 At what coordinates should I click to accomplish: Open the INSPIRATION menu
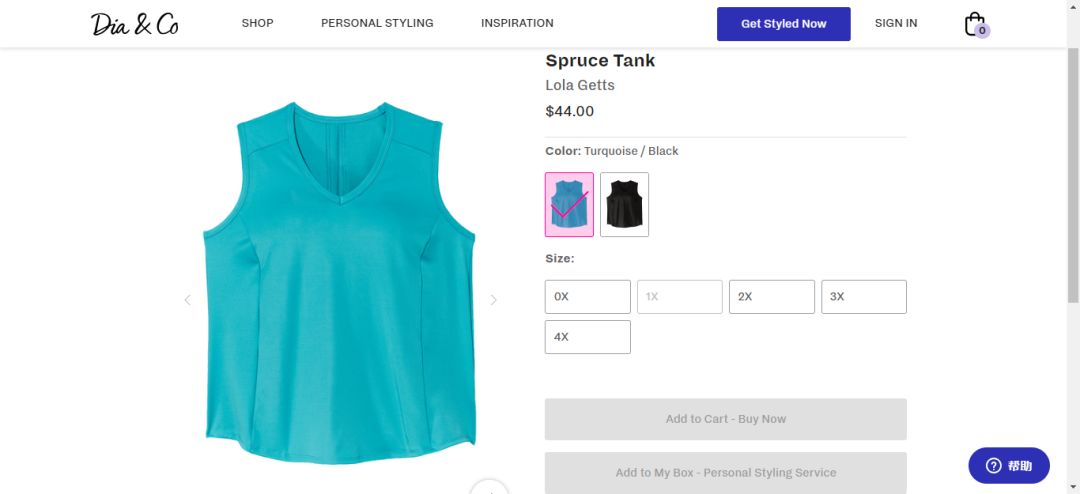coord(517,23)
